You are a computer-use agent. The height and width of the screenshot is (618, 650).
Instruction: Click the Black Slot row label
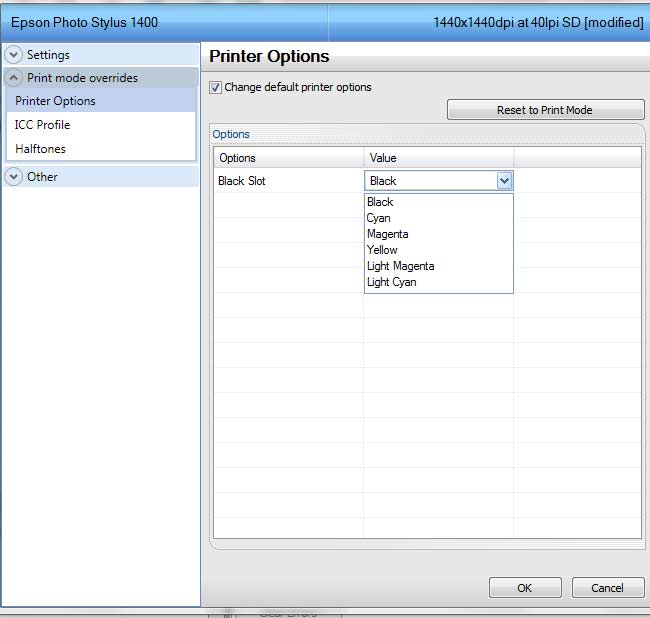coord(242,181)
